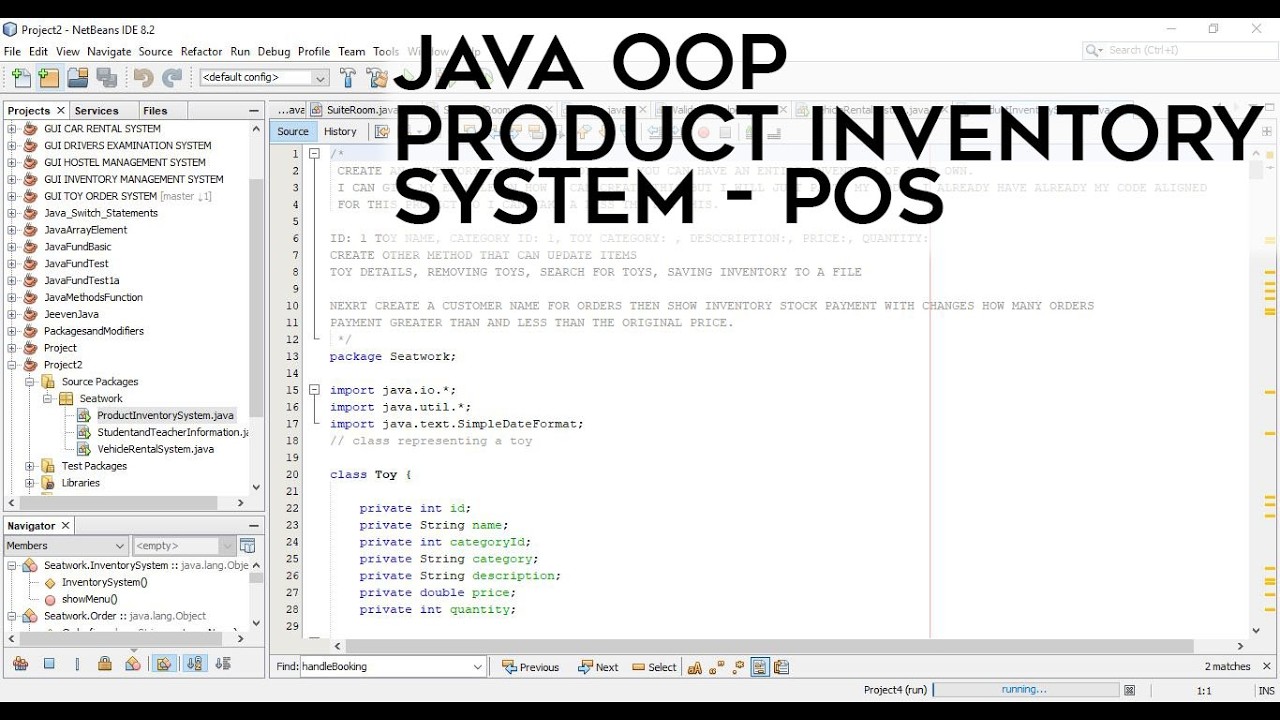The width and height of the screenshot is (1280, 720).
Task: Click the History view button
Action: pos(340,131)
